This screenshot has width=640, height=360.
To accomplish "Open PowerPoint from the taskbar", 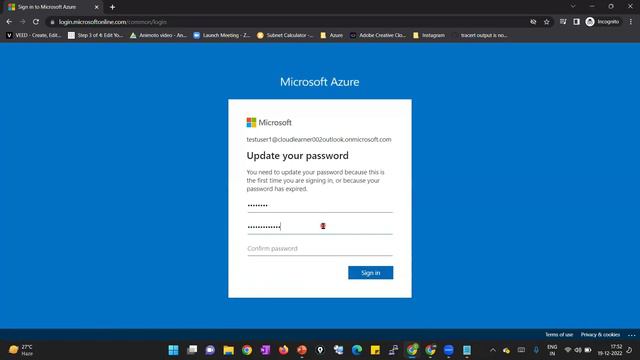I will 302,350.
